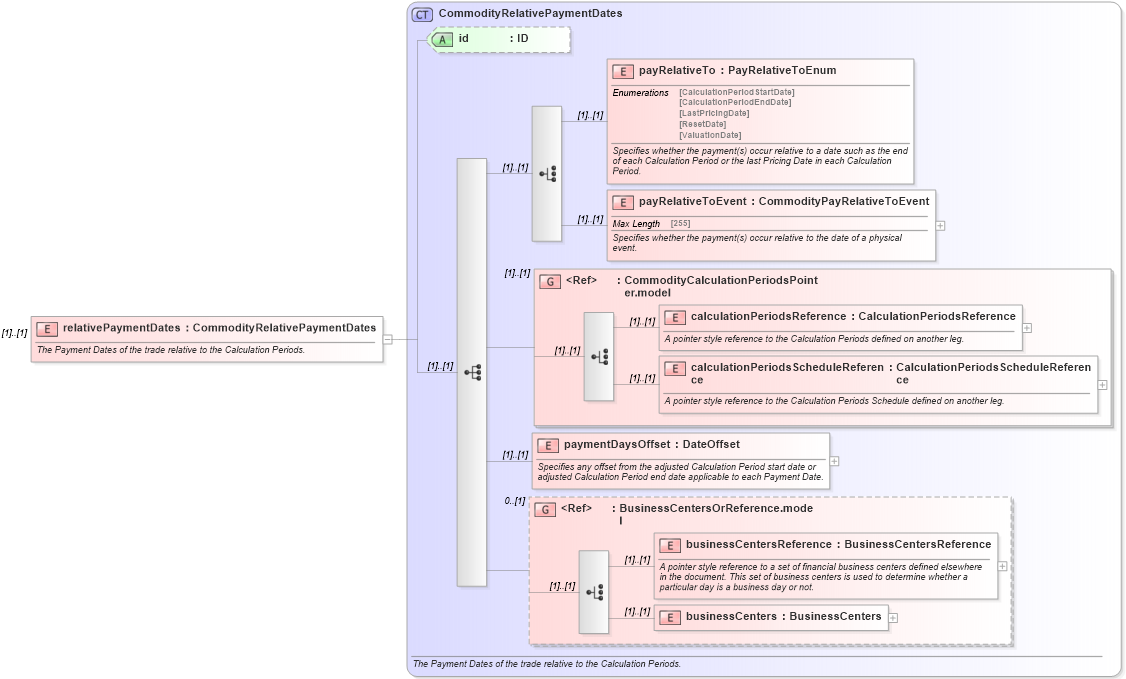
Task: Click the A attribute icon next to id
Action: pos(442,39)
